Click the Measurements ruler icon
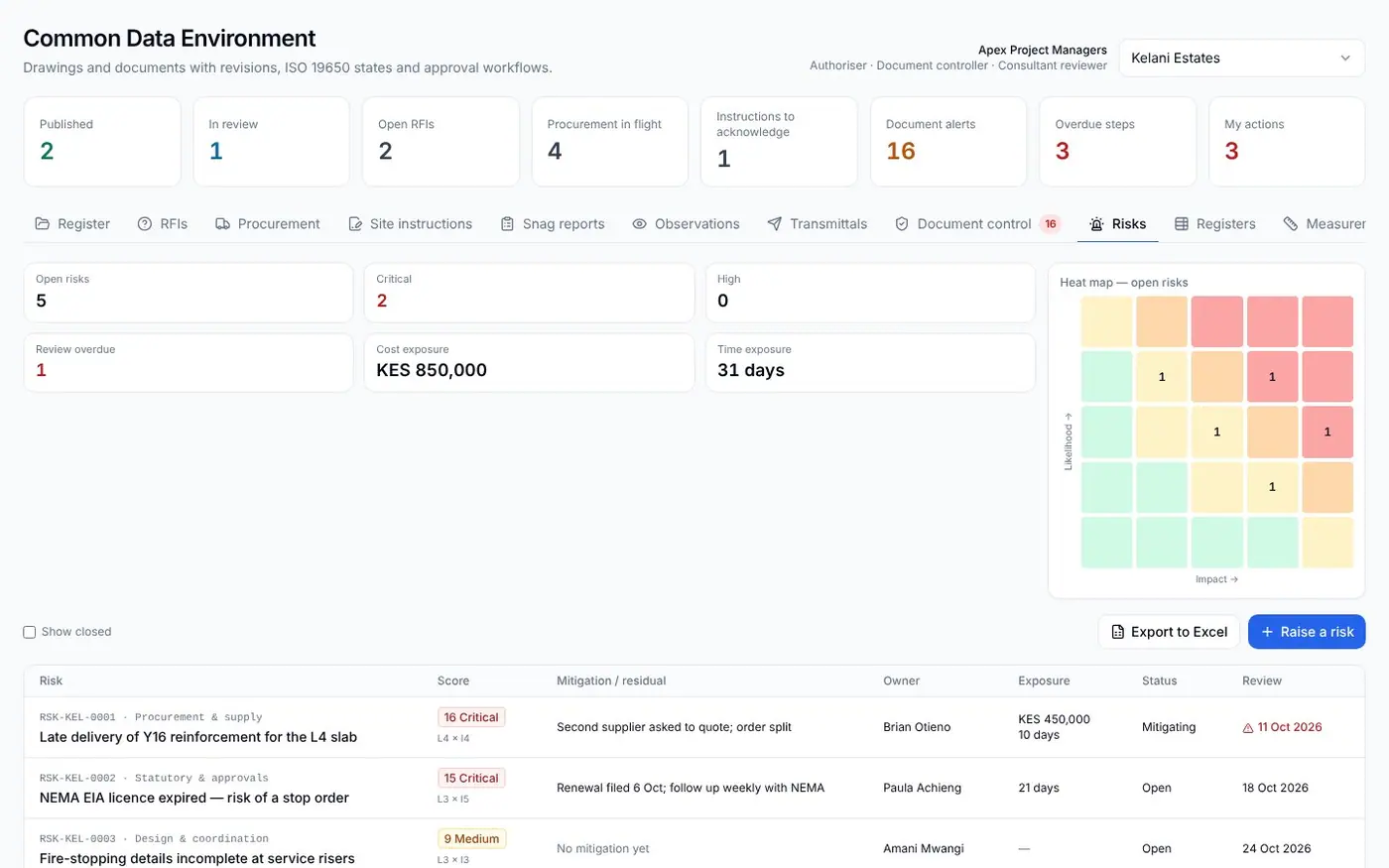The image size is (1389, 868). pyautogui.click(x=1291, y=224)
